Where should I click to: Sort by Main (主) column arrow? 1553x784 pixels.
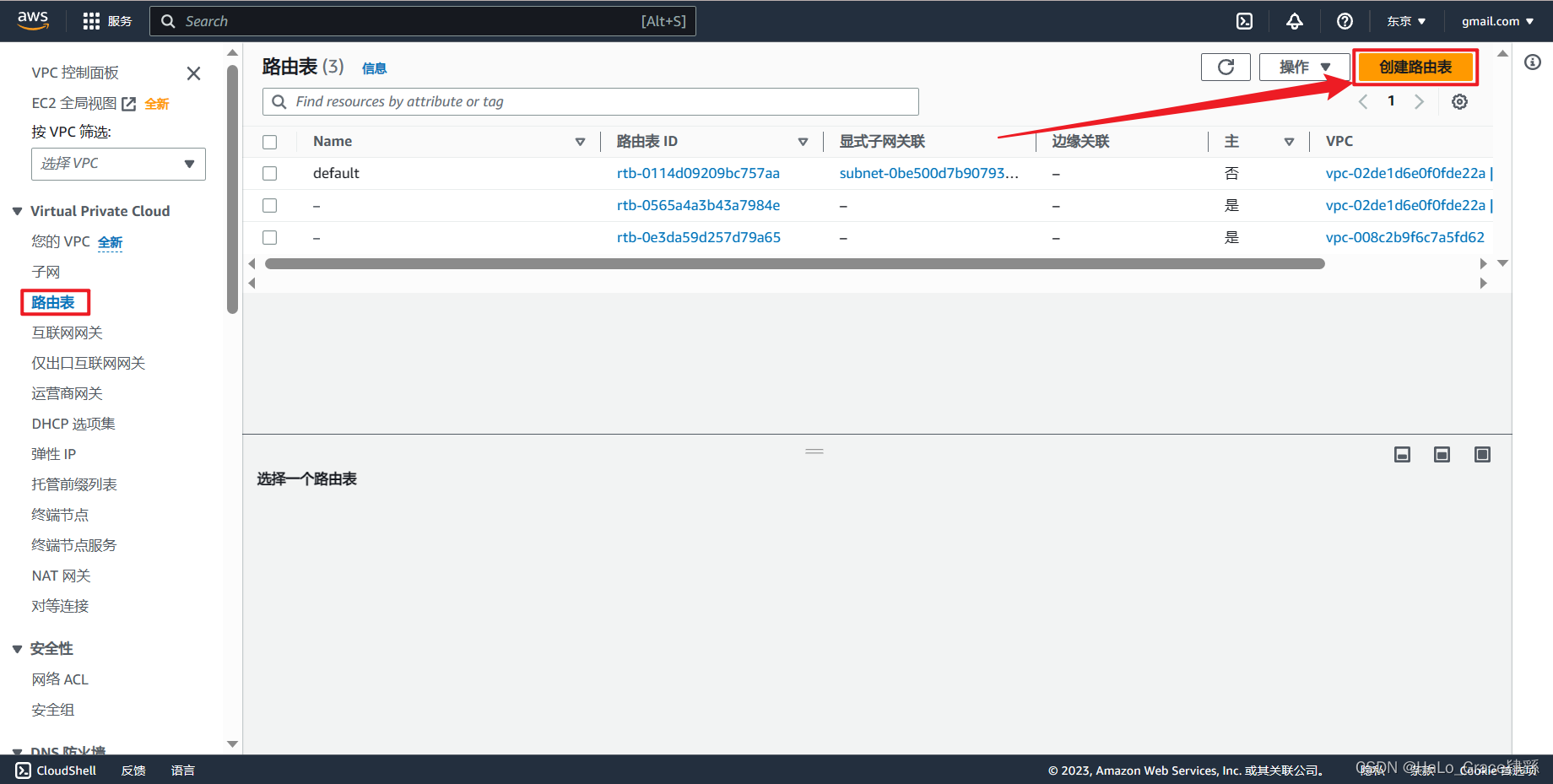pyautogui.click(x=1289, y=142)
